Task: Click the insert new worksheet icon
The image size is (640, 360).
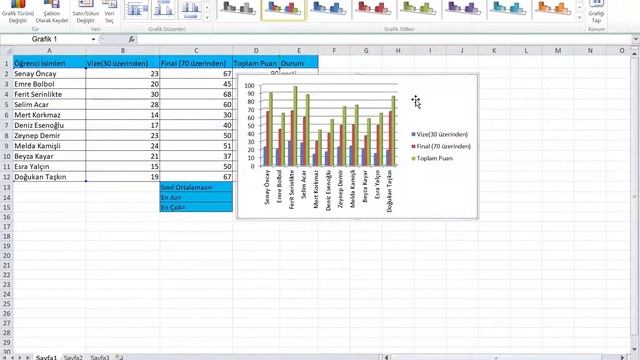Action: pyautogui.click(x=119, y=357)
